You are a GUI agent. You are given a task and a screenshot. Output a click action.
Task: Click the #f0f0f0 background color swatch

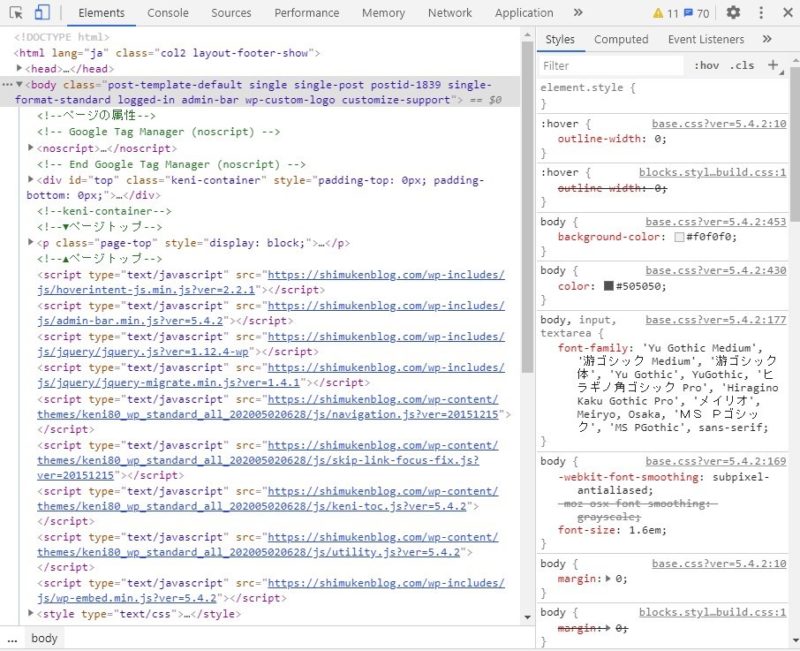click(x=679, y=237)
